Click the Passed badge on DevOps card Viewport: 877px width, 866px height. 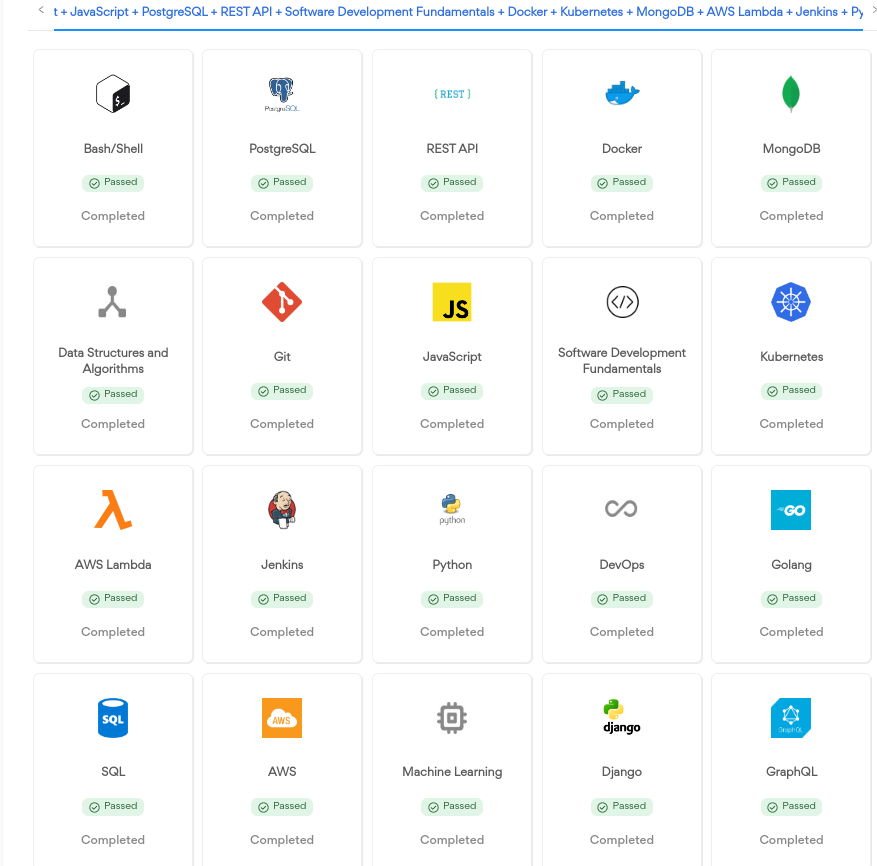pyautogui.click(x=622, y=599)
